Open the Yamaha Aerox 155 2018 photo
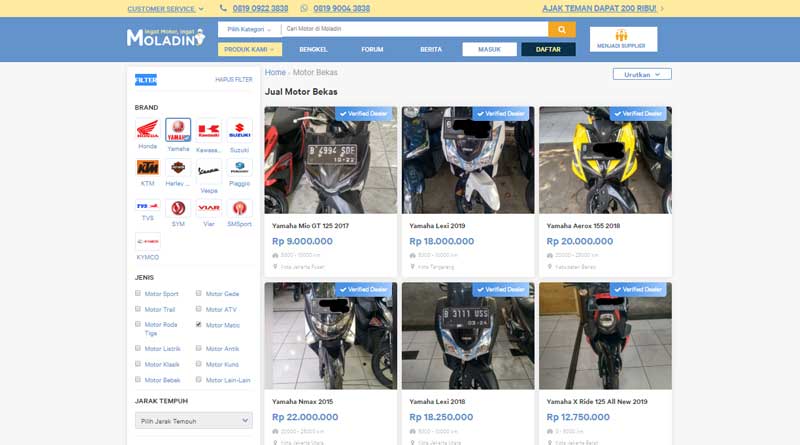 [605, 160]
